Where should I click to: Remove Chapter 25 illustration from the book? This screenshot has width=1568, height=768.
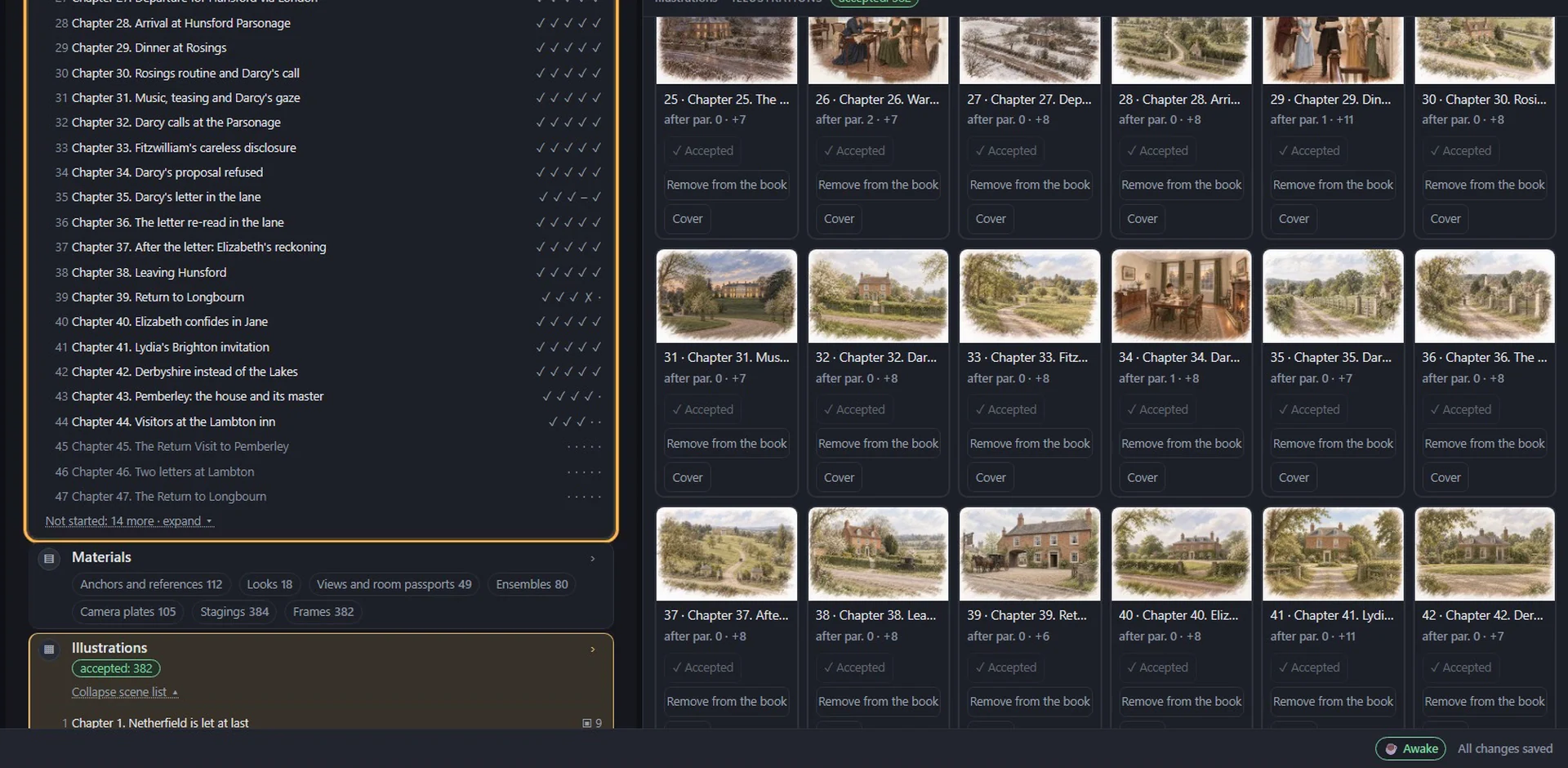pos(727,185)
